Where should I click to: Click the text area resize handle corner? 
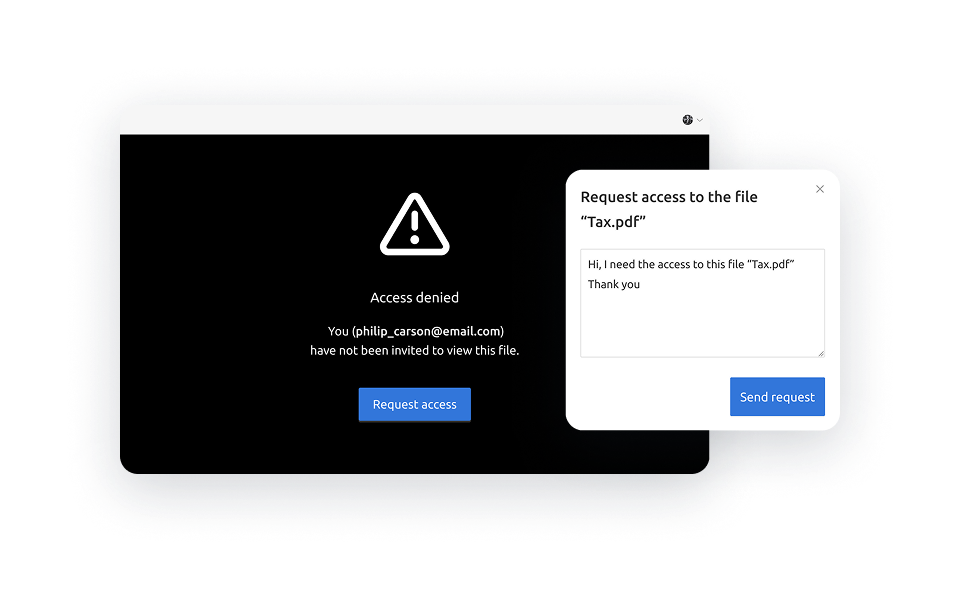(x=821, y=353)
